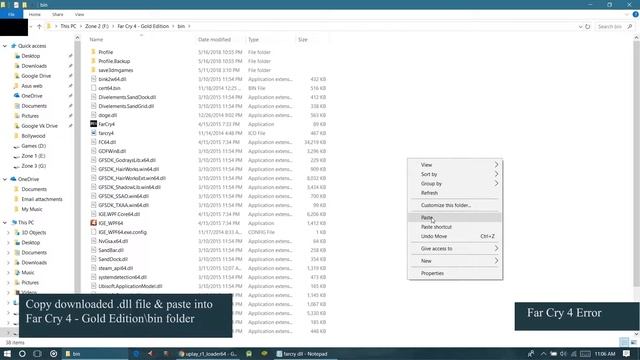
Task: Open the Group by submenu
Action: coord(455,184)
